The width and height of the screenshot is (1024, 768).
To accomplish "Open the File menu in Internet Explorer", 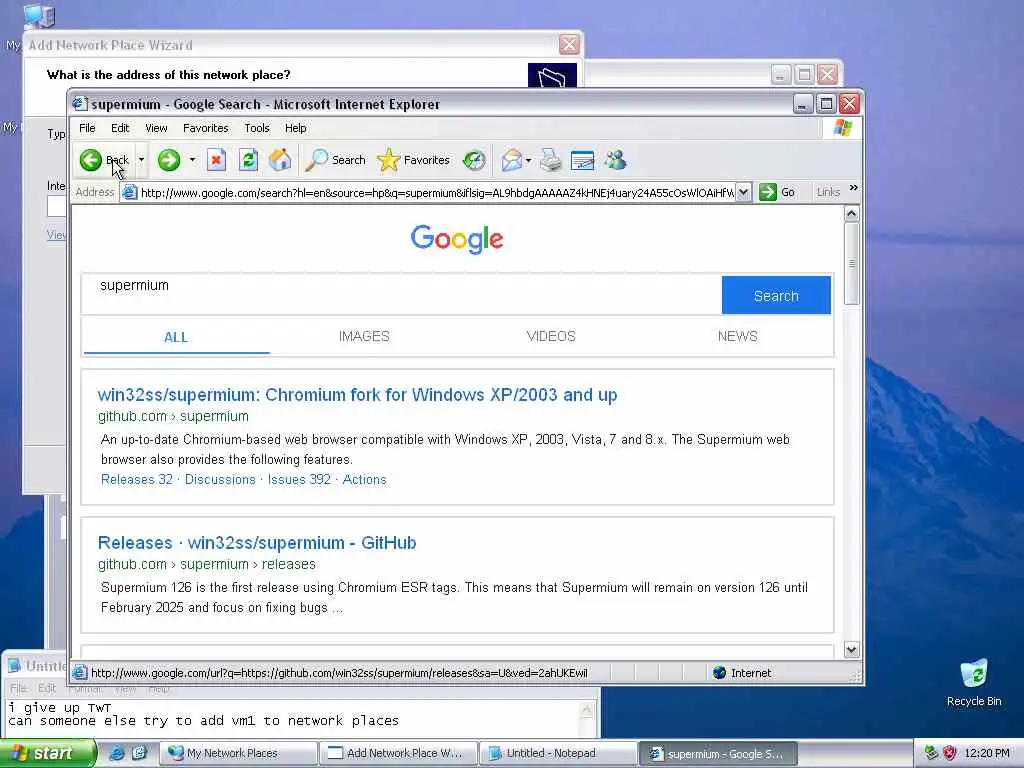I will pos(87,128).
